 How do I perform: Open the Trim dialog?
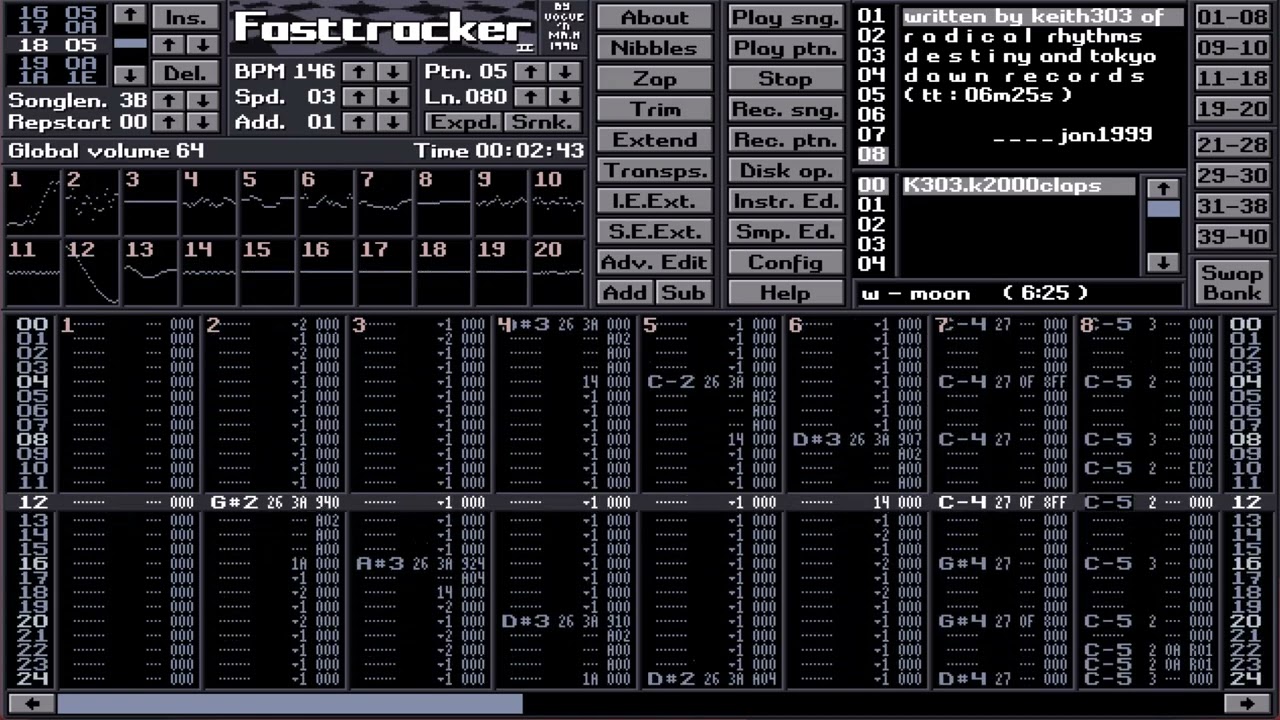pos(655,109)
